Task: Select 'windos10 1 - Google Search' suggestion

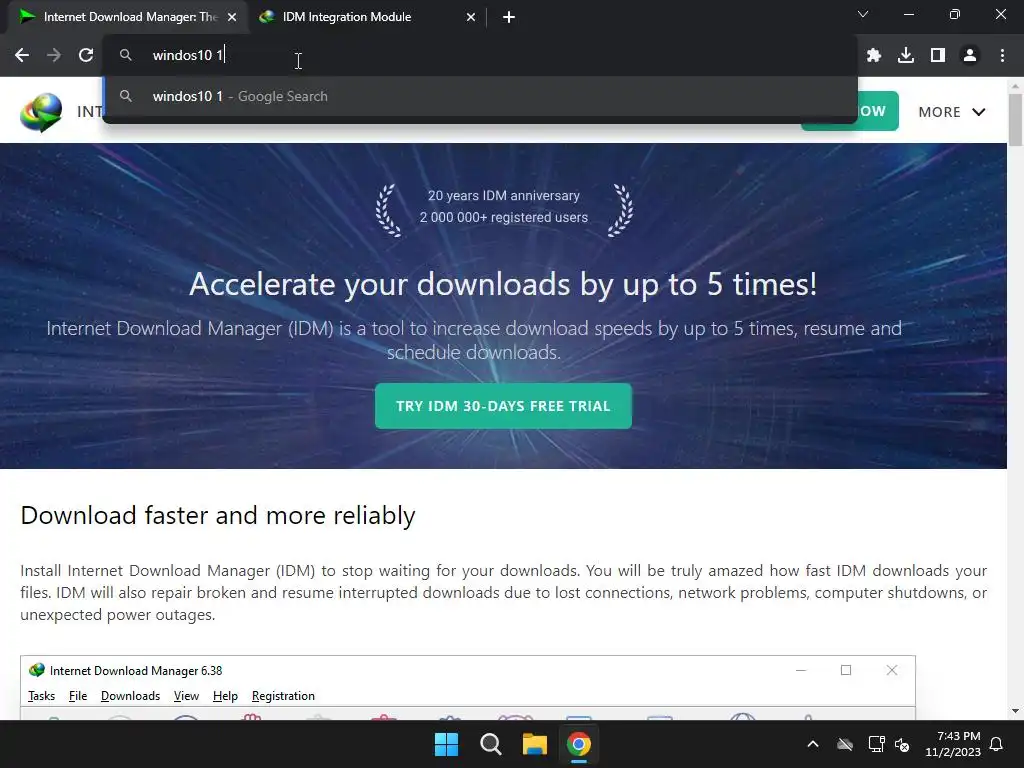Action: 480,97
